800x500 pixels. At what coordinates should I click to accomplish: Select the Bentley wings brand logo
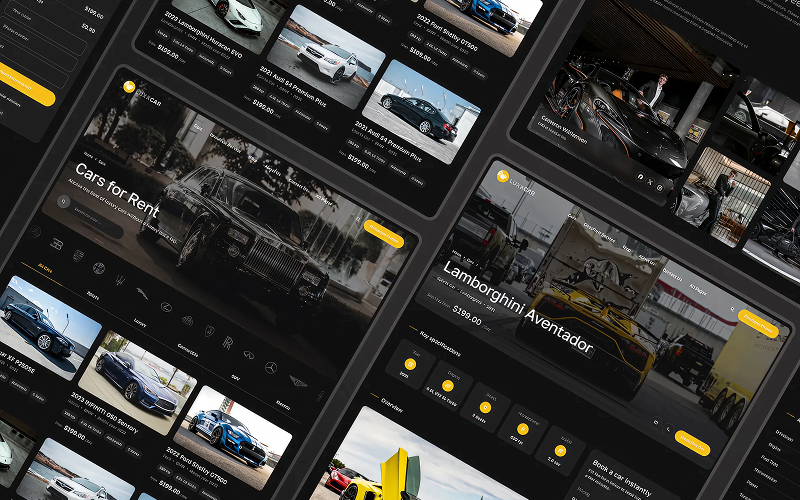(299, 381)
